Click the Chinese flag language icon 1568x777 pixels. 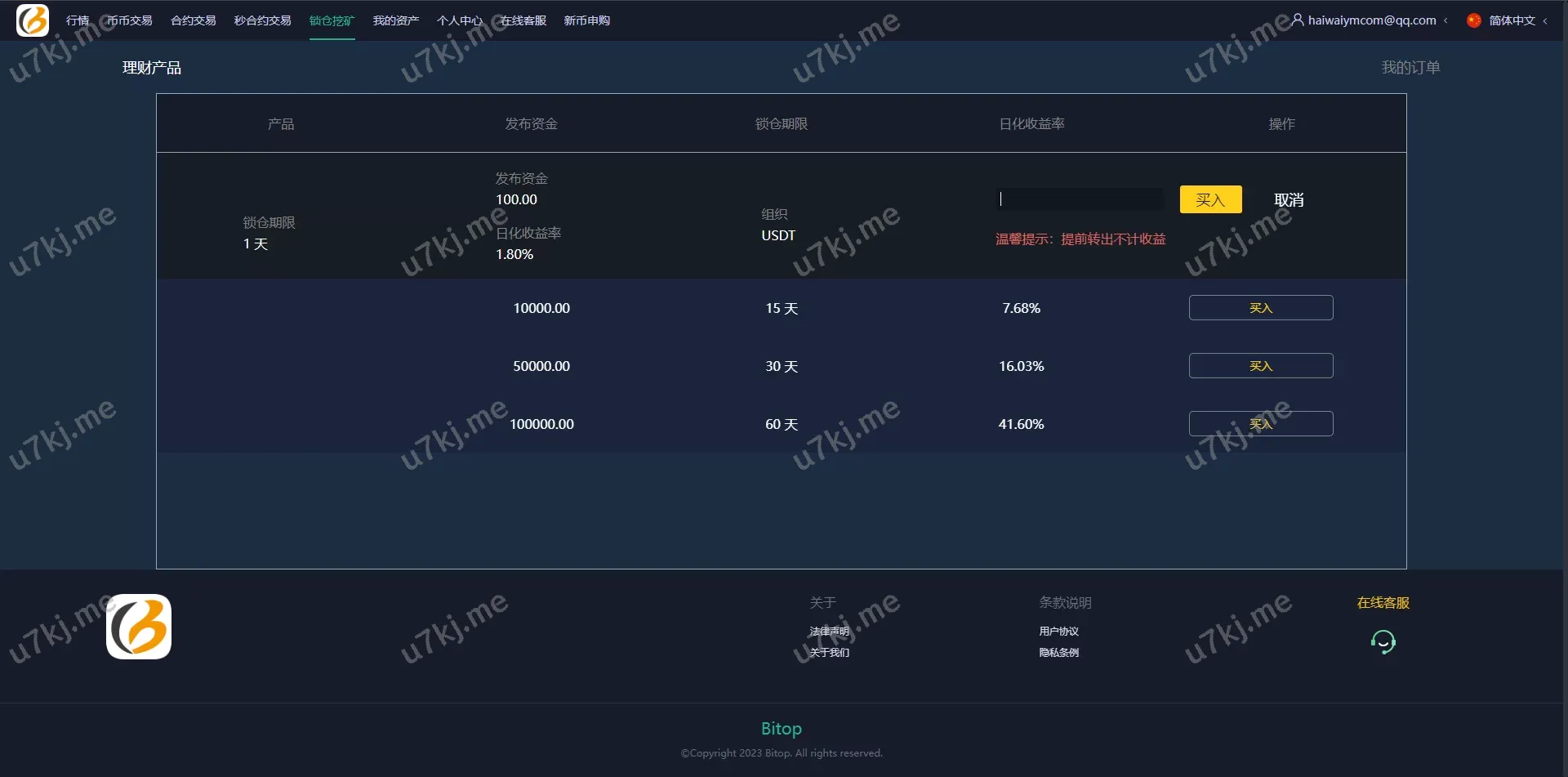point(1474,20)
